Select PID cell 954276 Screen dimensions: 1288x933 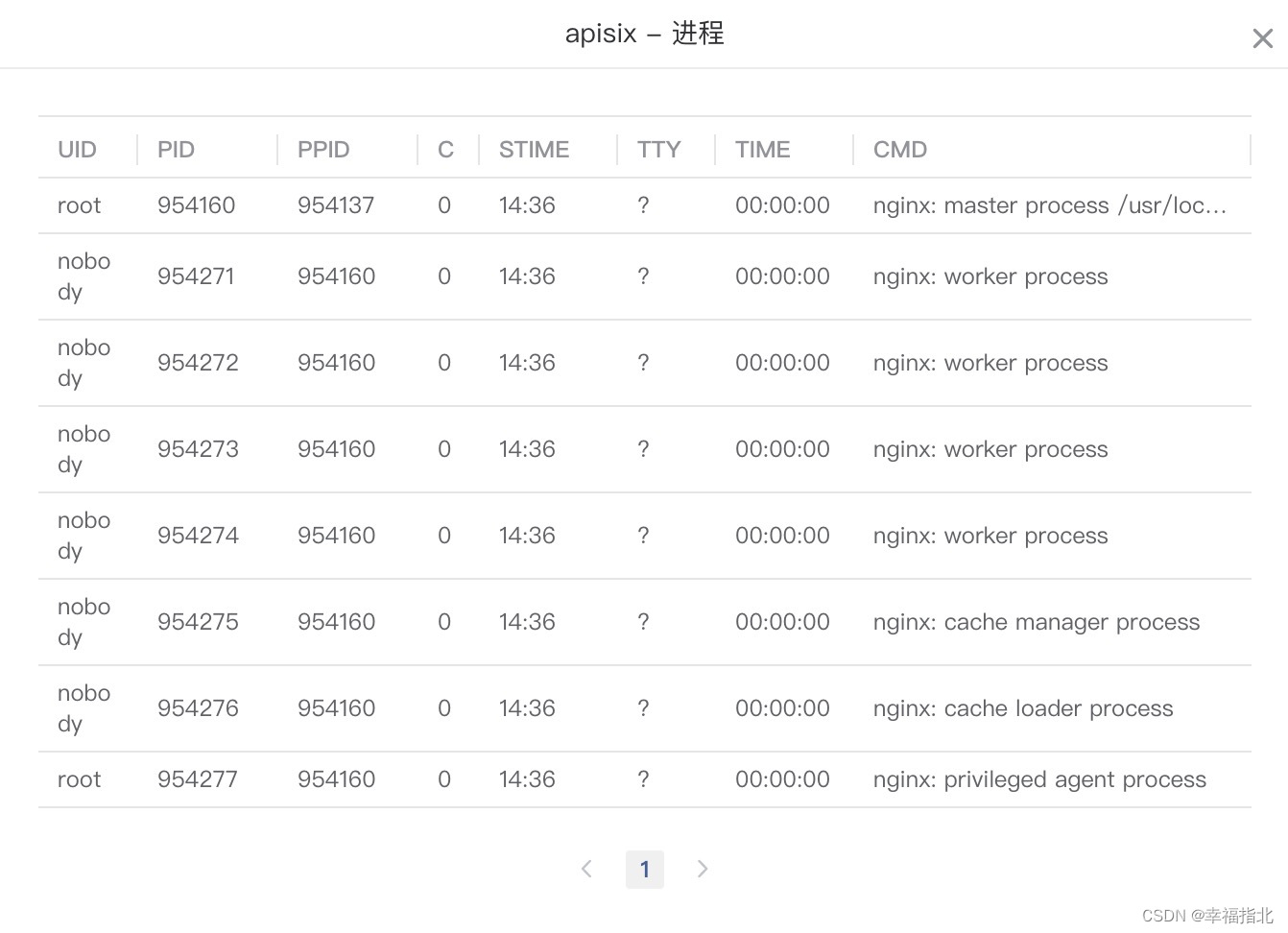[x=198, y=708]
